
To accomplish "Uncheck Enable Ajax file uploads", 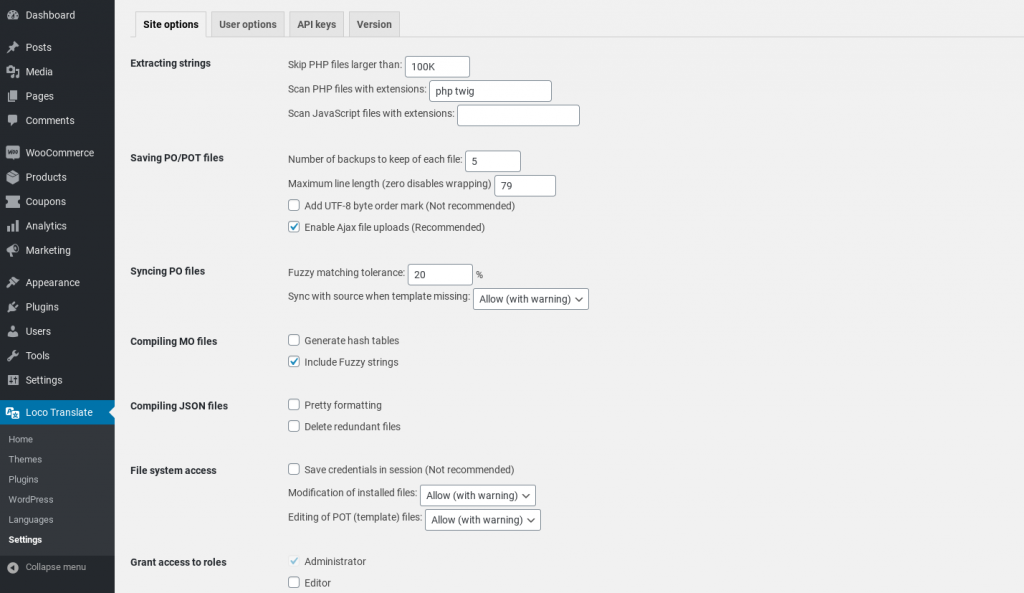I will (294, 227).
